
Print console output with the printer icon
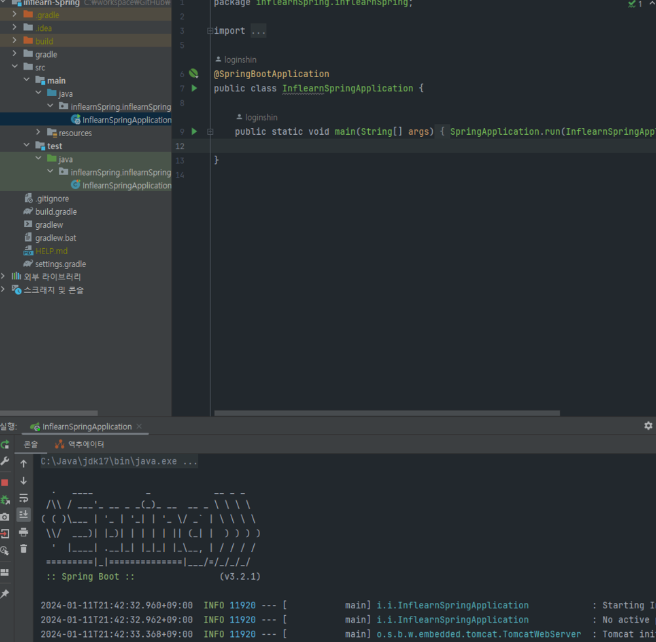point(23,532)
